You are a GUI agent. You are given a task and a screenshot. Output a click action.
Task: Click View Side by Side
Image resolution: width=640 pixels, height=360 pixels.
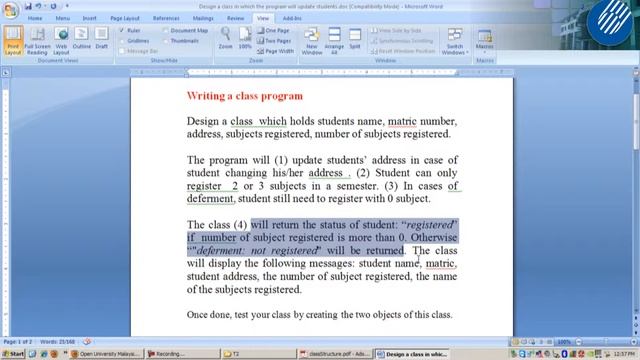[x=396, y=31]
